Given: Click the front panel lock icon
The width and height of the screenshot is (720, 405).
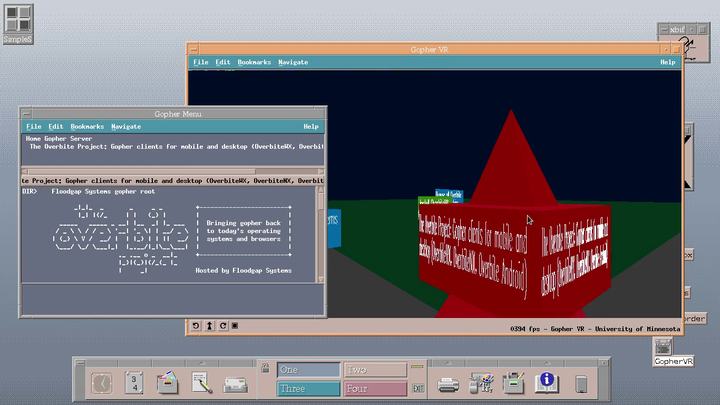Looking at the screenshot, I should 265,369.
